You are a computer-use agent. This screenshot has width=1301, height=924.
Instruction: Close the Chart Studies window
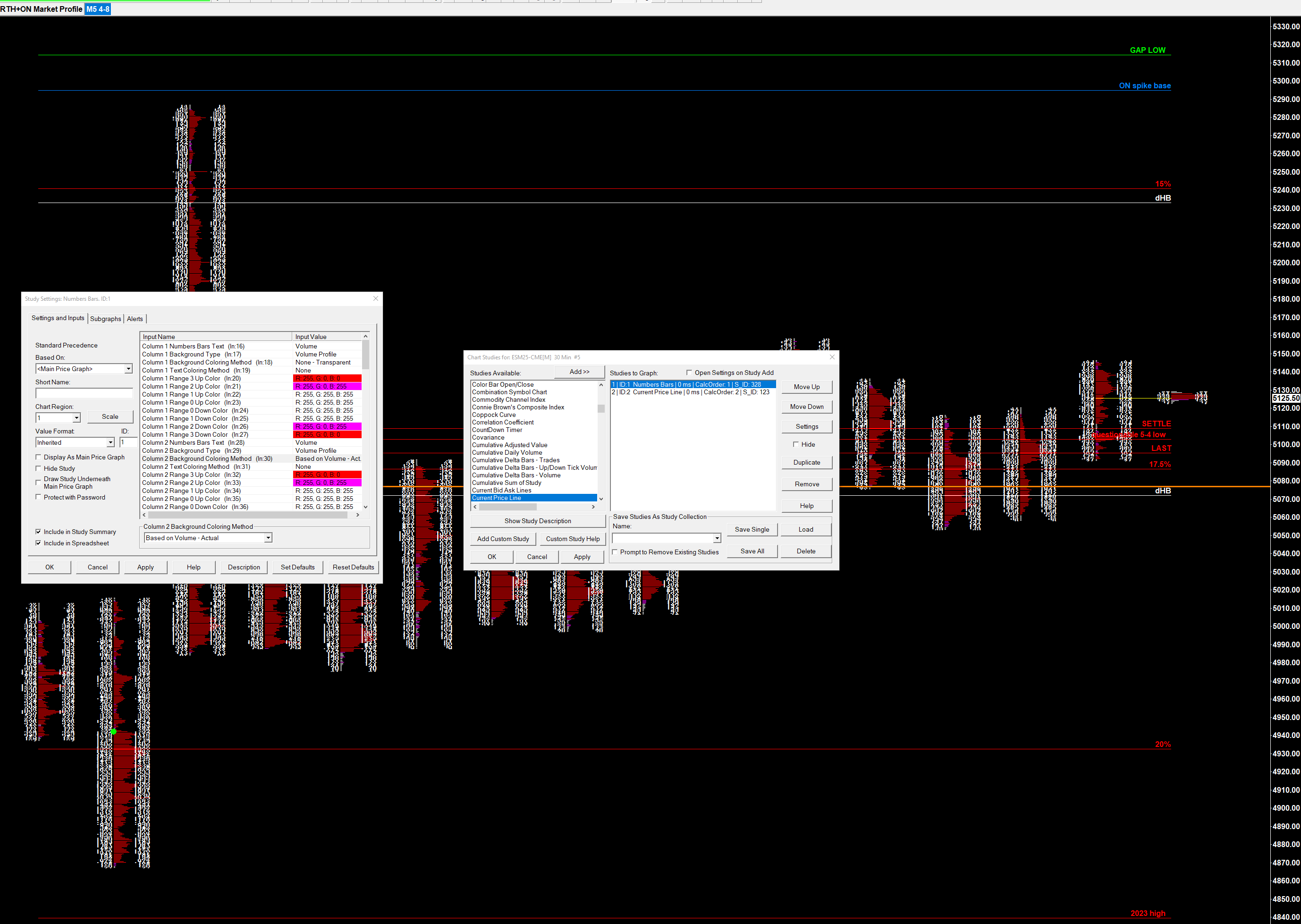tap(832, 357)
